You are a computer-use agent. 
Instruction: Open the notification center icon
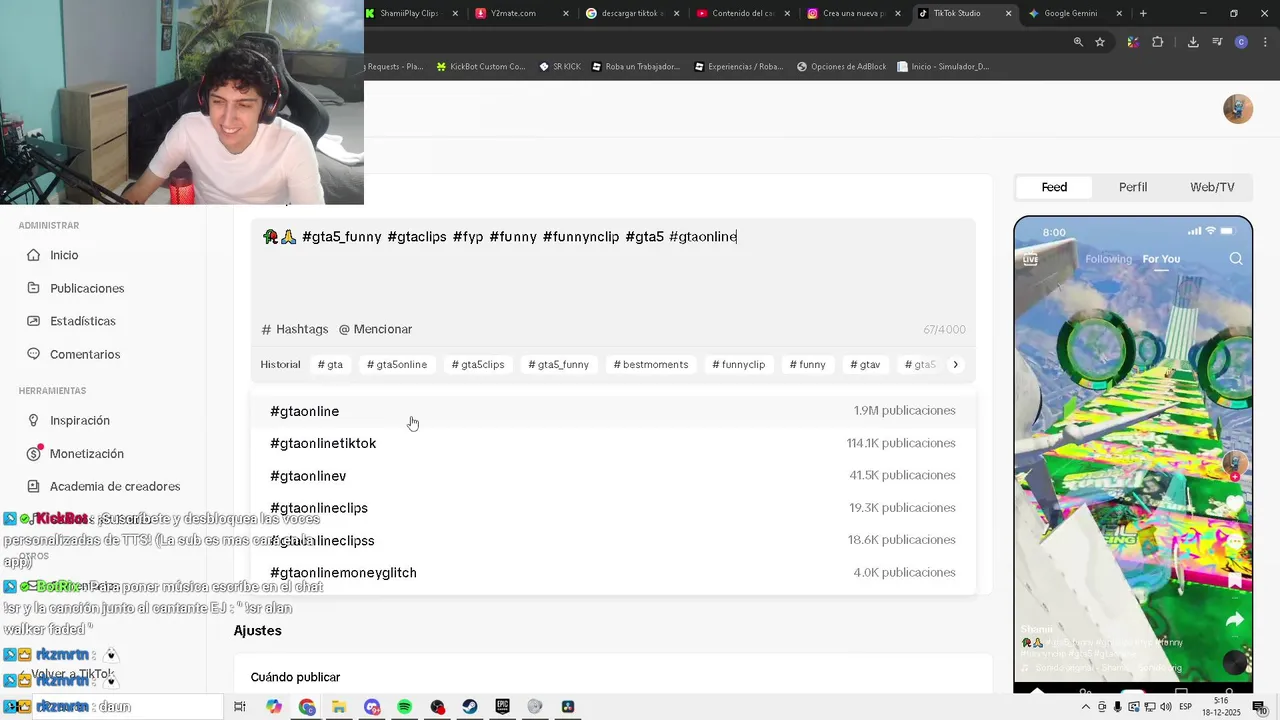tap(1260, 707)
